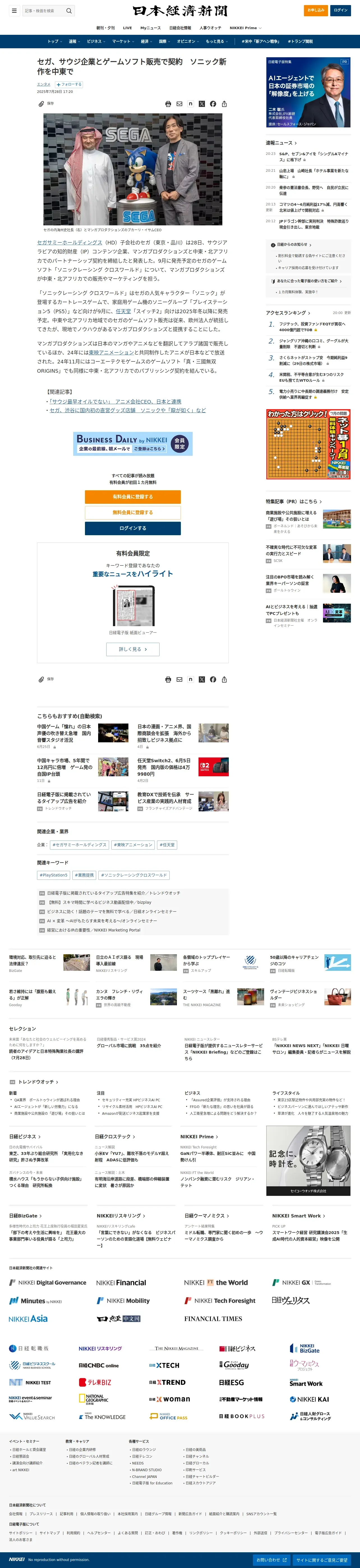Viewport: 360px width, 1568px height.
Task: Click the #PlayStation5 keyword tag
Action: [x=54, y=875]
